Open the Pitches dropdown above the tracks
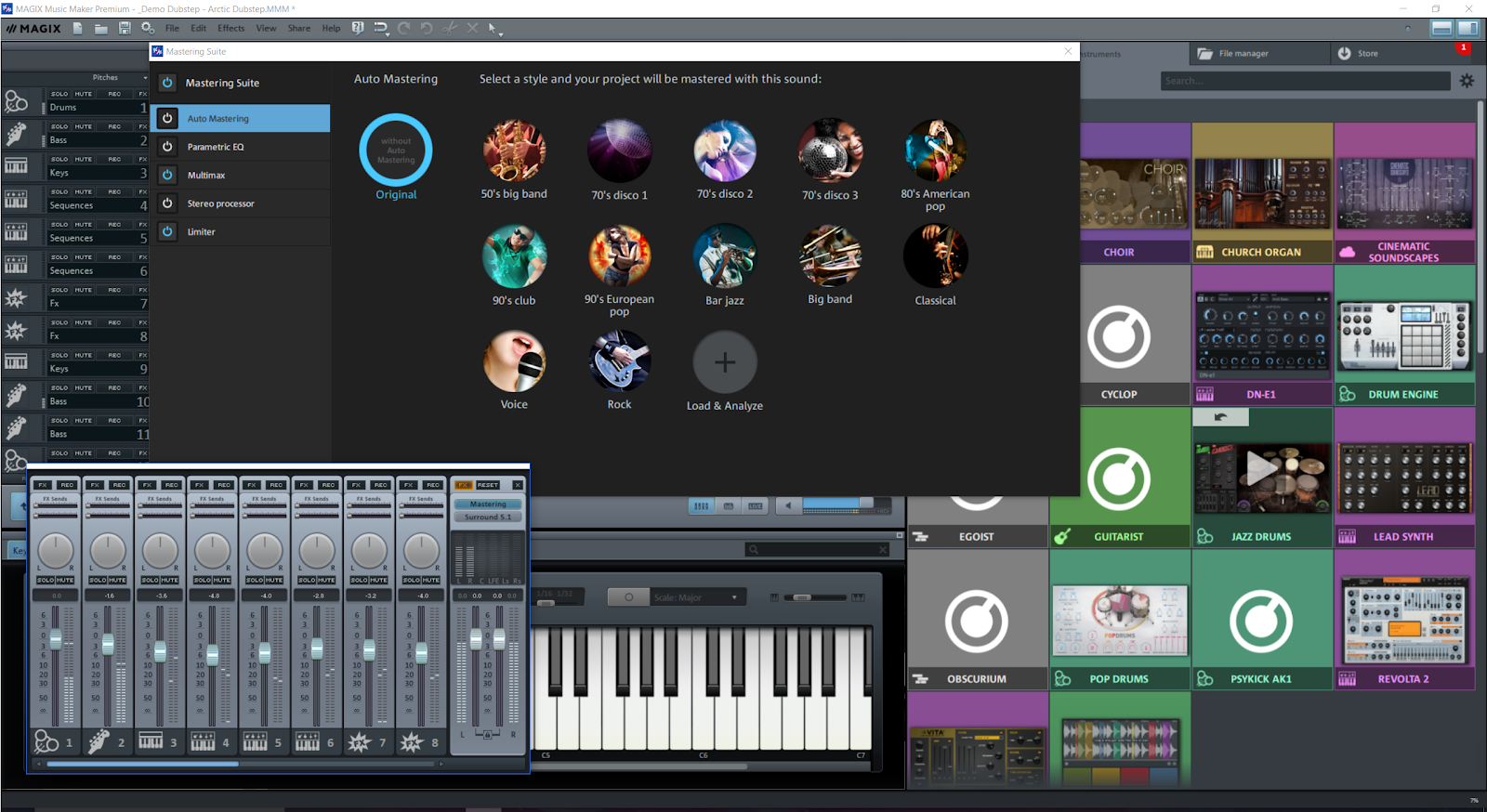The image size is (1487, 812). click(146, 78)
